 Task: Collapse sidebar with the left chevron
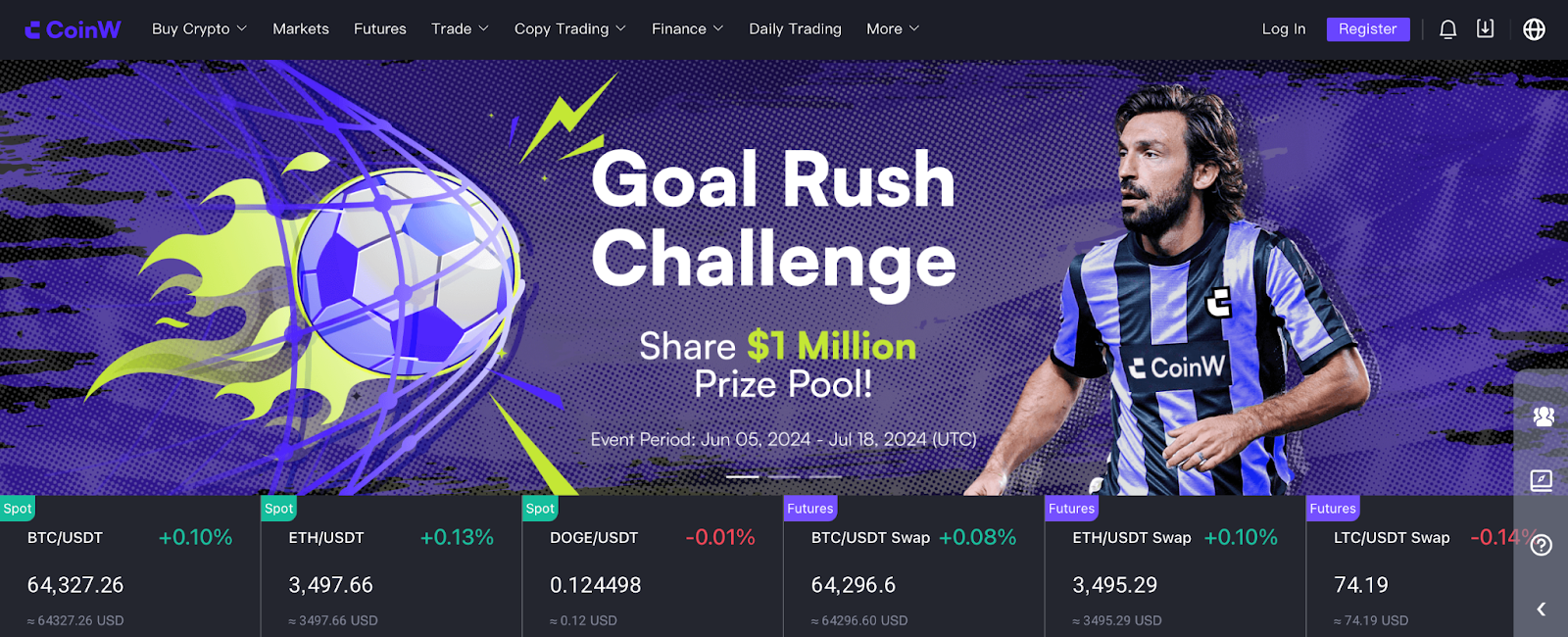coord(1542,609)
